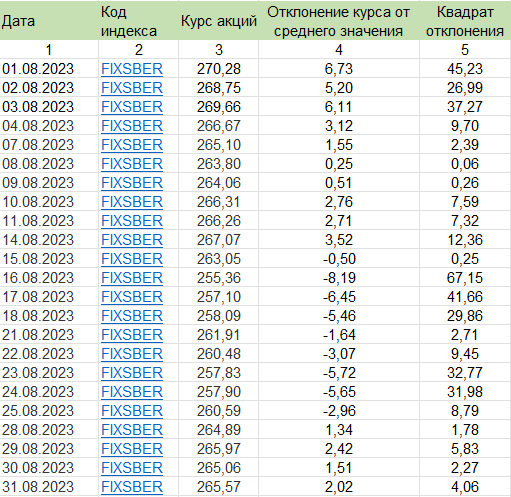Select the deviation cell -0,50
511x497 pixels.
pyautogui.click(x=339, y=259)
